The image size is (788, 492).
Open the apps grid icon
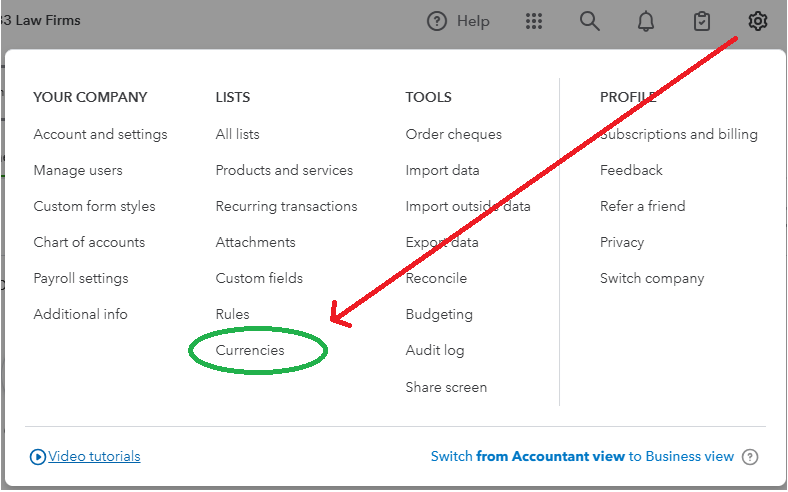[x=534, y=21]
